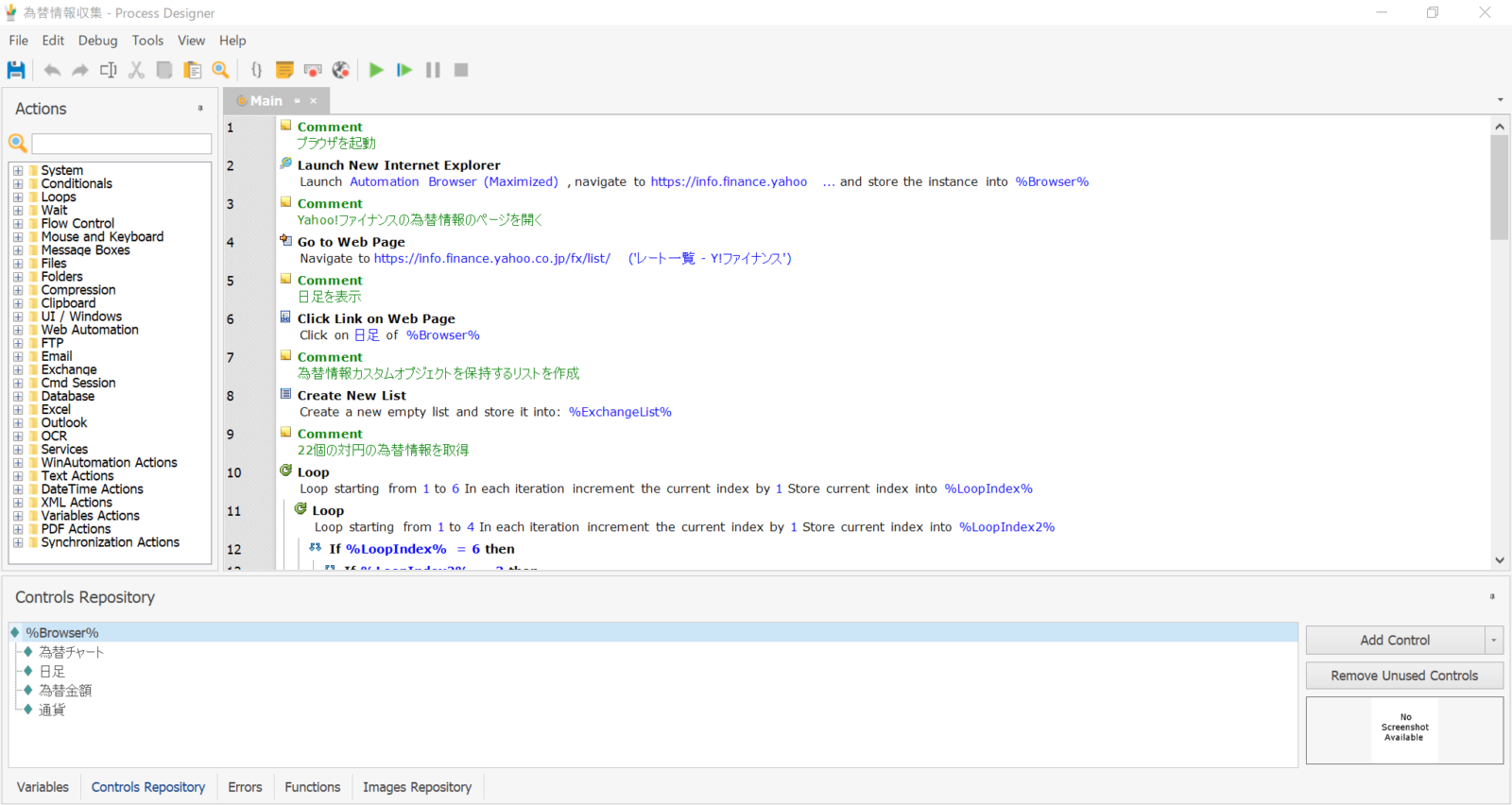This screenshot has height=805, width=1512.
Task: Expand the Loops actions category
Action: [18, 197]
